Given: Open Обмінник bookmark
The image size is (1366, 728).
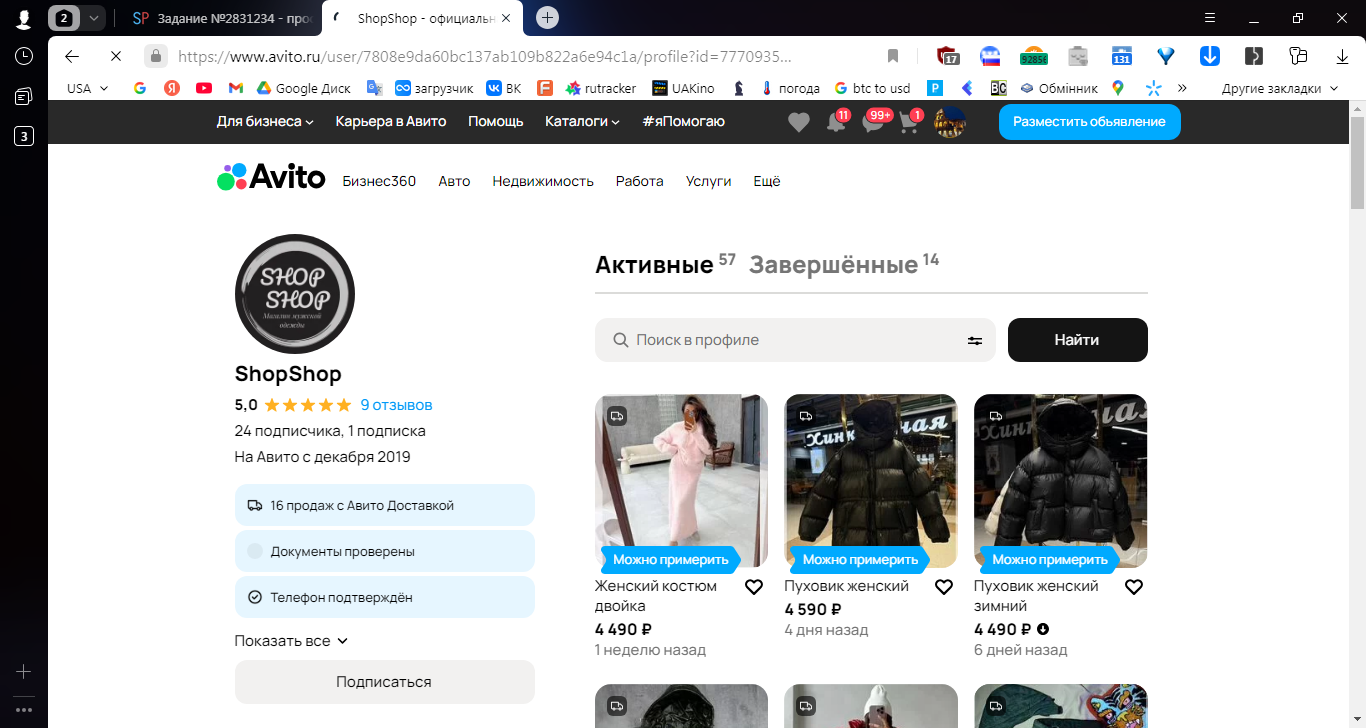Looking at the screenshot, I should 1058,88.
